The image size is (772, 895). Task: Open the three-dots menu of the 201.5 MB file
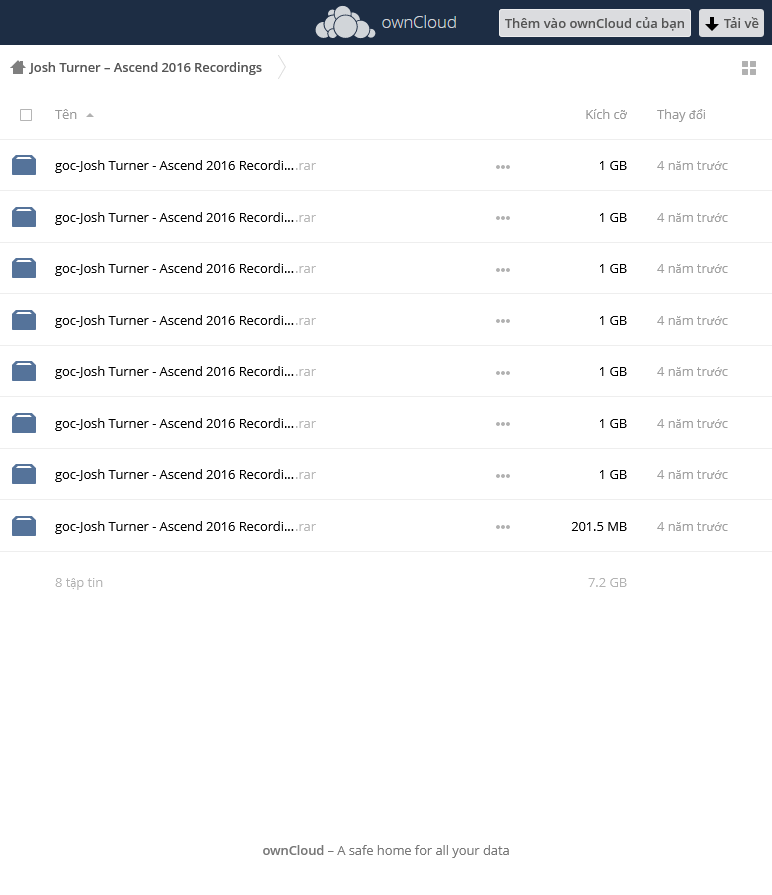[503, 527]
